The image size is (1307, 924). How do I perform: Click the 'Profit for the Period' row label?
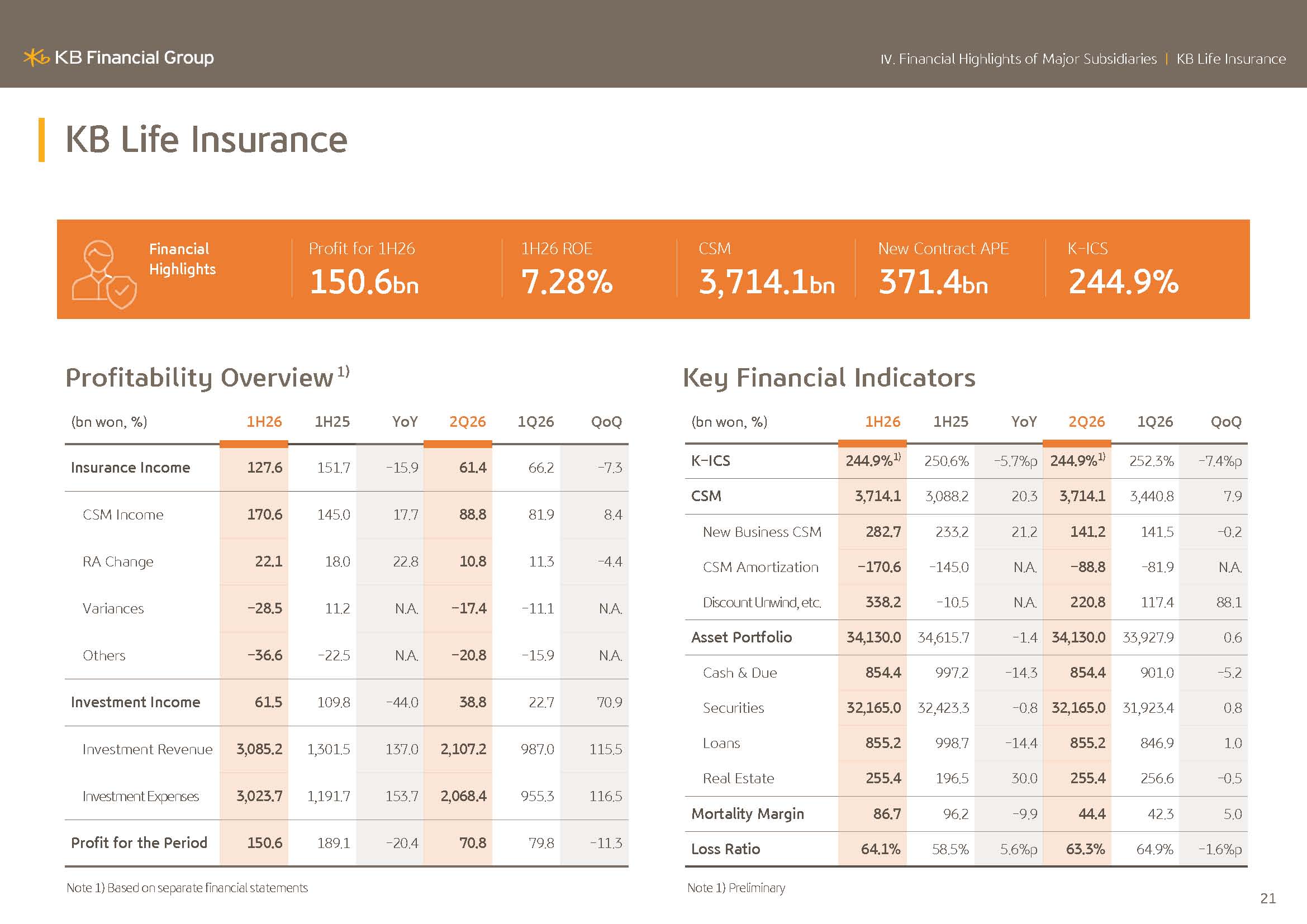139,843
